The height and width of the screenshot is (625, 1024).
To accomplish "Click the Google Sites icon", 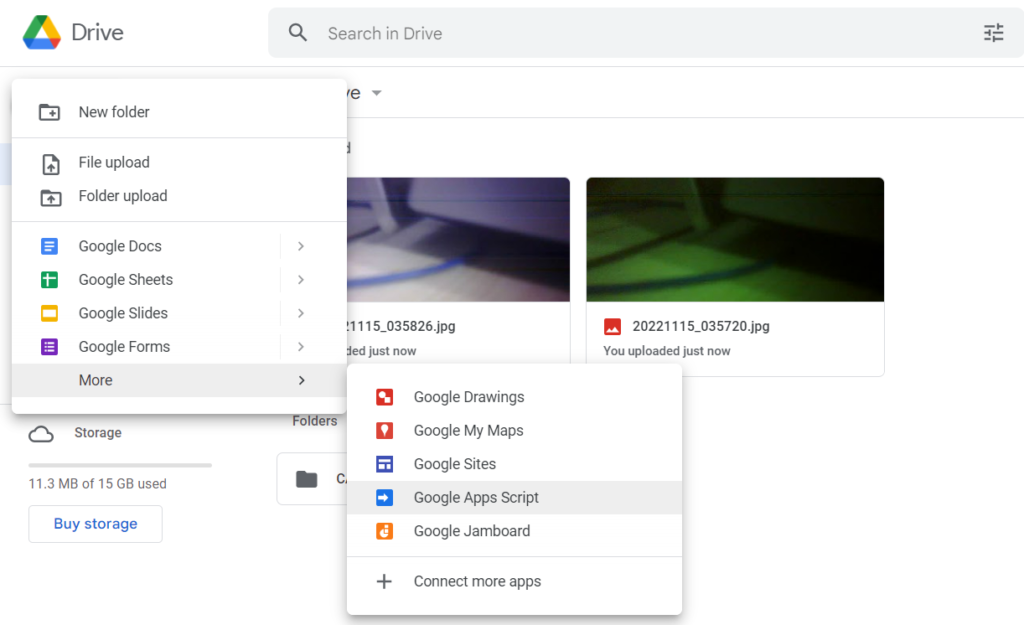I will 384,464.
